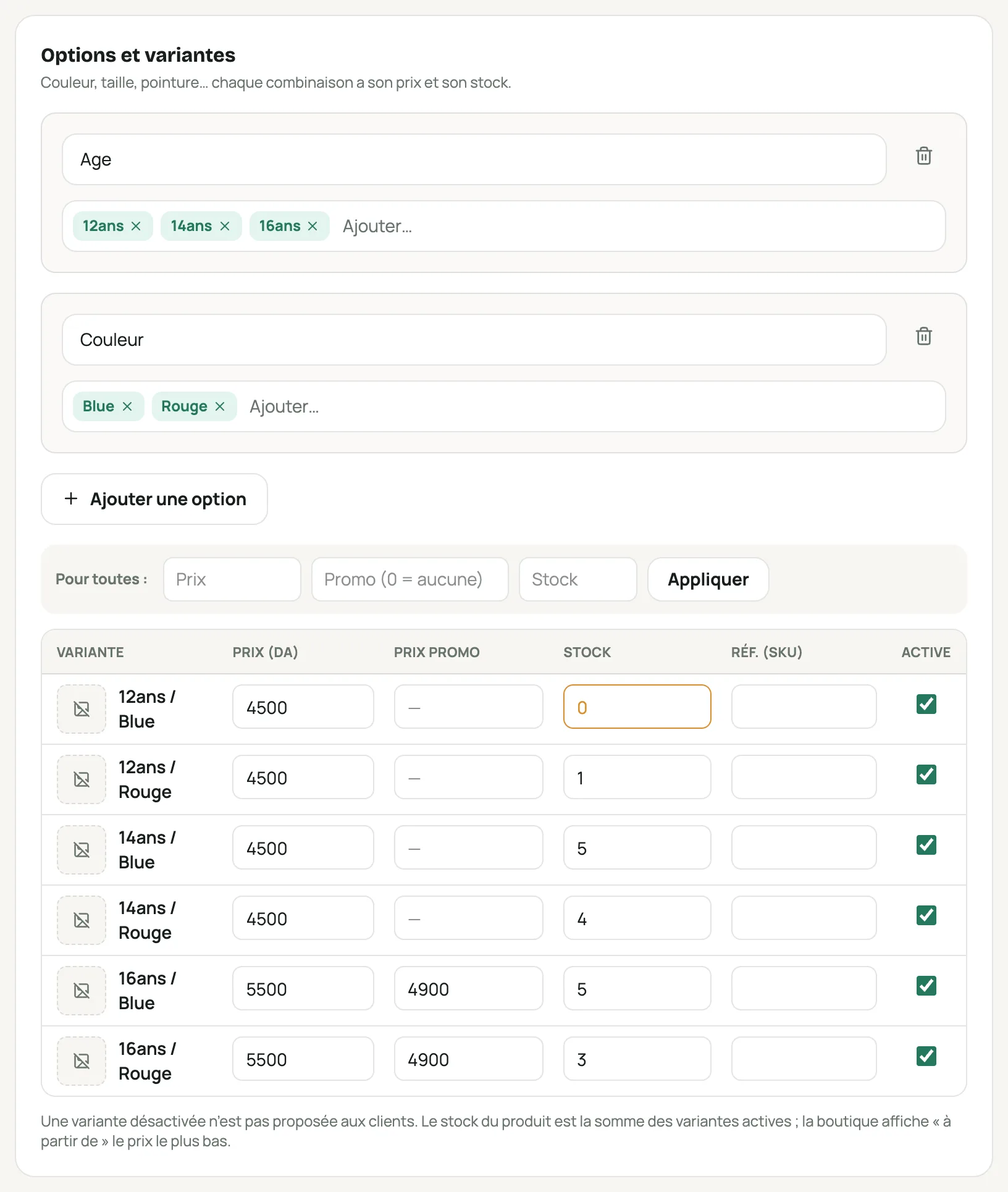1008x1192 pixels.
Task: Remove the 14ans tag
Action: coord(225,226)
